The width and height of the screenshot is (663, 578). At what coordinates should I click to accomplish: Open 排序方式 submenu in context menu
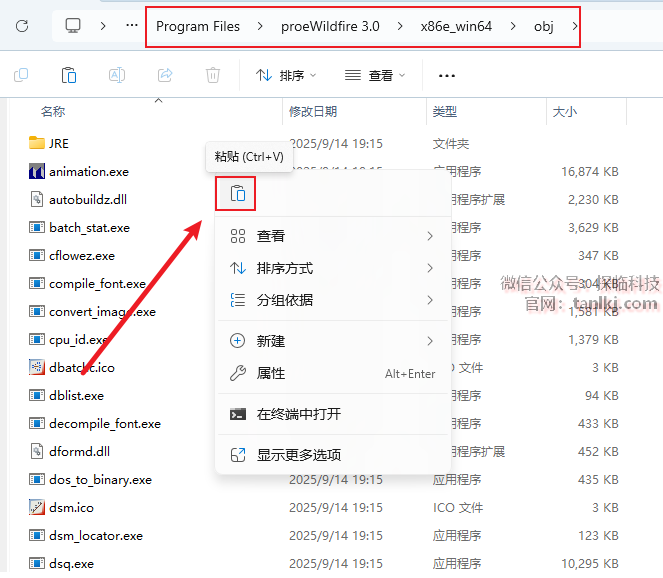point(332,268)
